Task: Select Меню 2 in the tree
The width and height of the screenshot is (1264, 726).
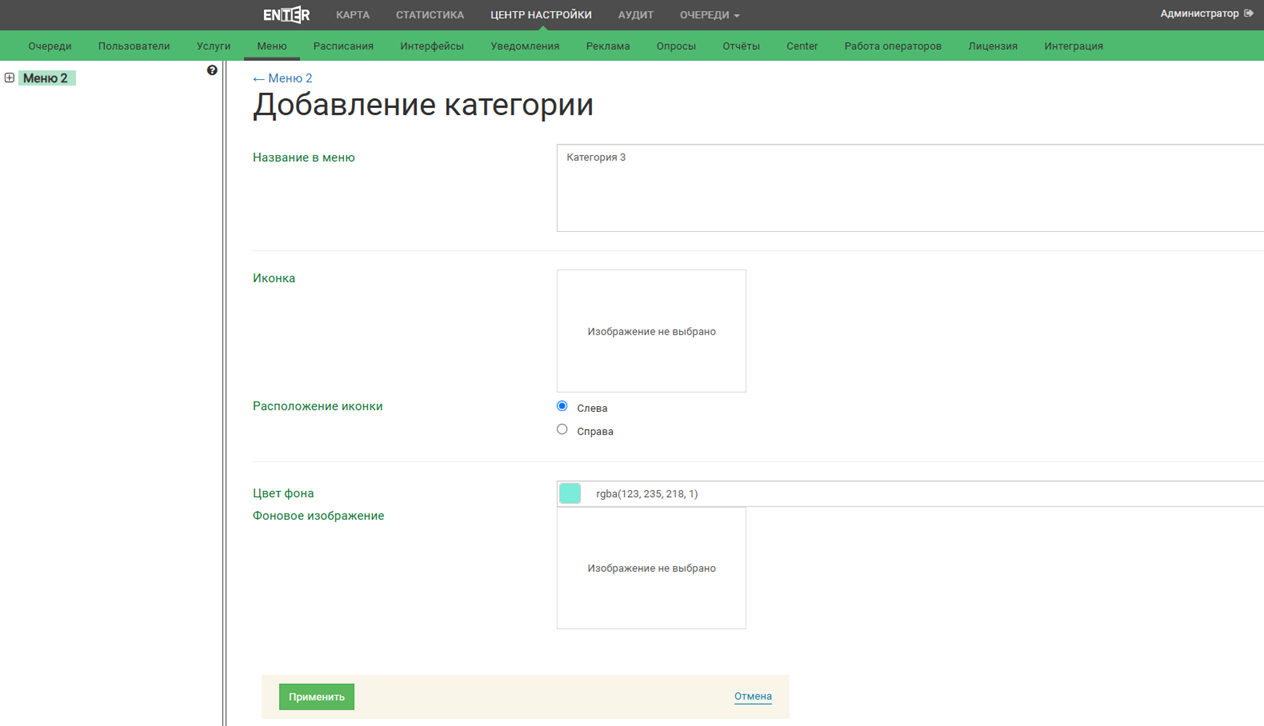Action: tap(46, 78)
